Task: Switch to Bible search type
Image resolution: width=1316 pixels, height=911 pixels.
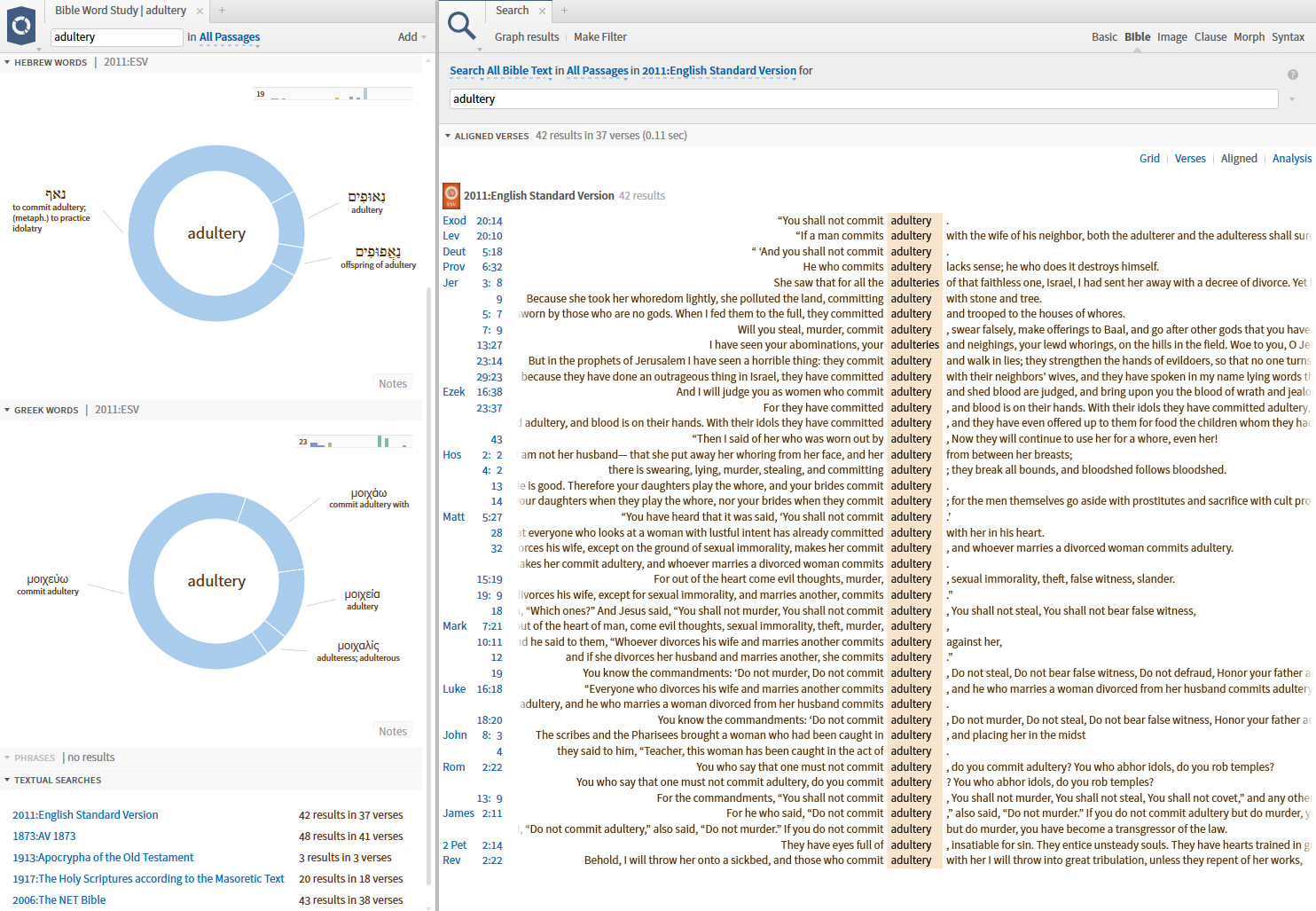Action: 1137,37
